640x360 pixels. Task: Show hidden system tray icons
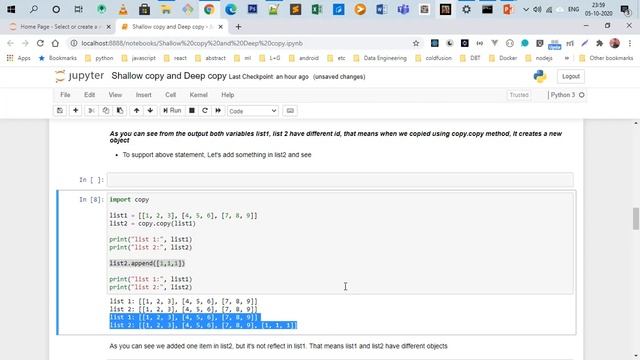pyautogui.click(x=526, y=9)
